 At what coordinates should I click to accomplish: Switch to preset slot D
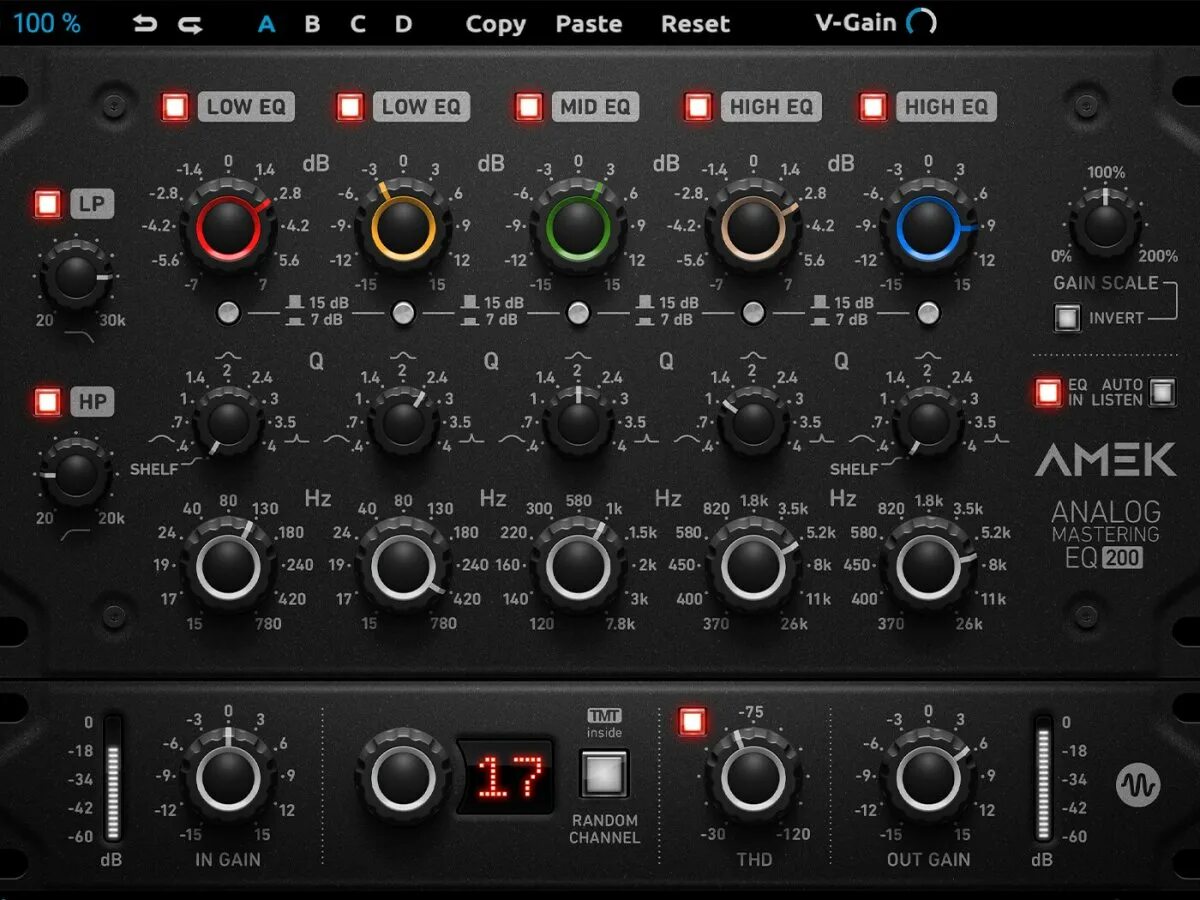[x=403, y=24]
